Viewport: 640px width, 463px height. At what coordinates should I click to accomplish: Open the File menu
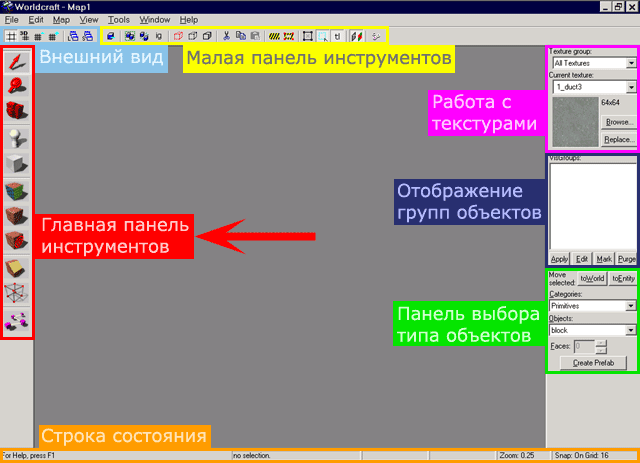tap(11, 20)
